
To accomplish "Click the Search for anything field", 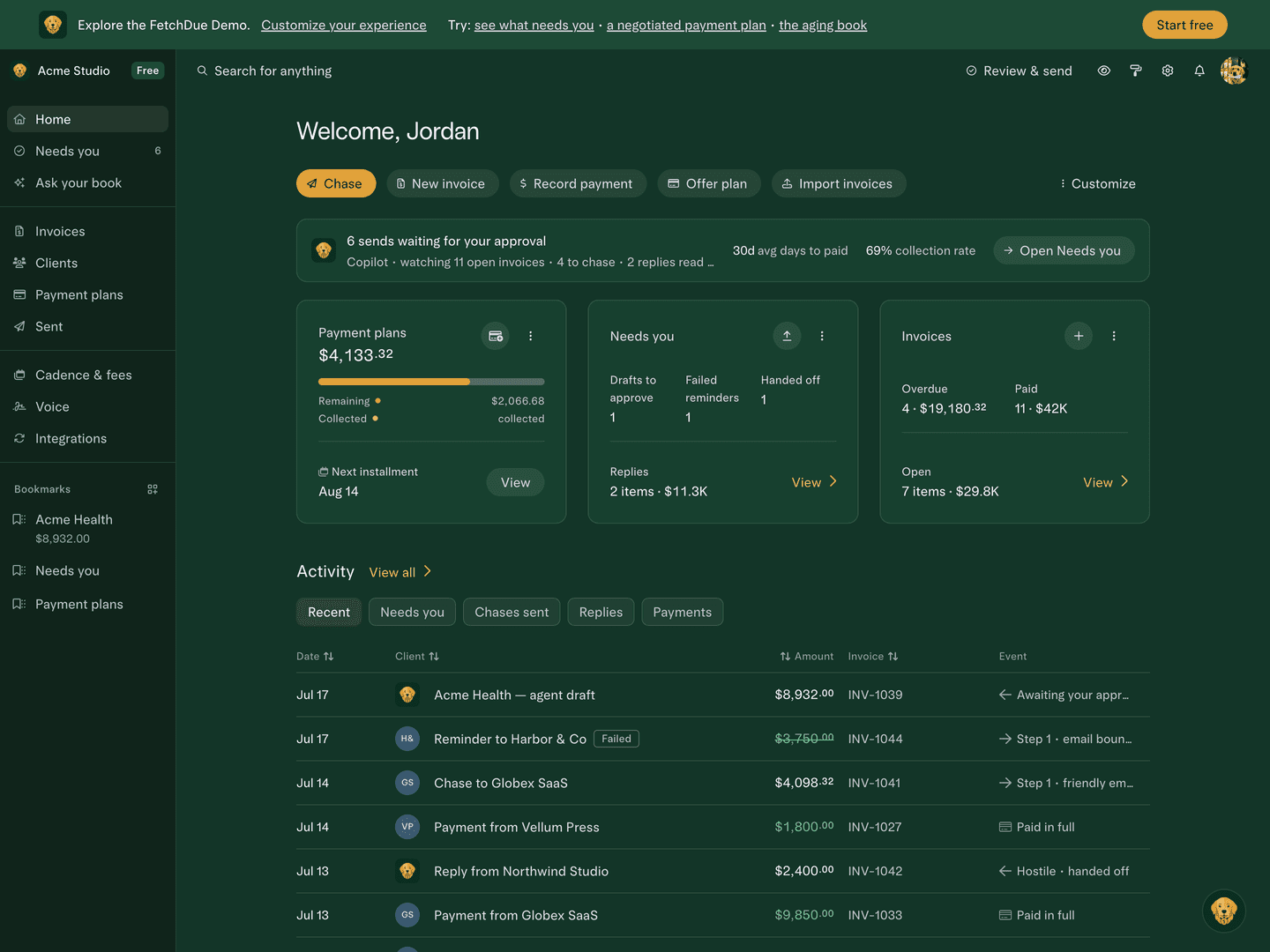I will 273,71.
